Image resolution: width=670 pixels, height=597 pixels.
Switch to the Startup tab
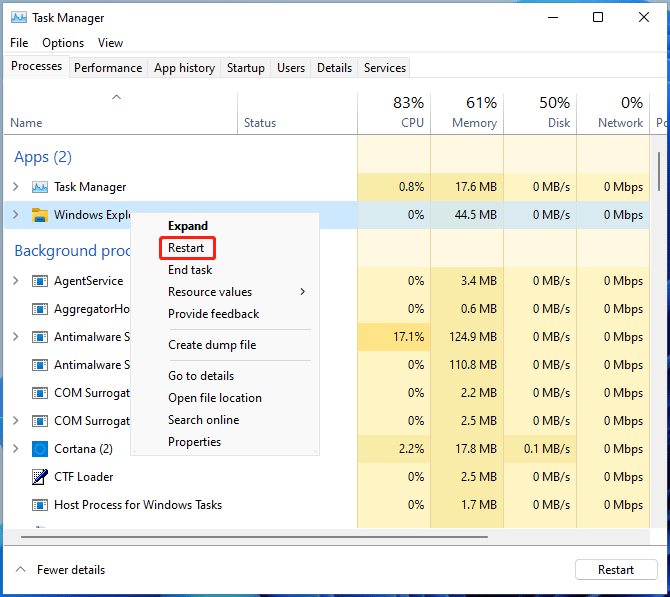[x=245, y=68]
